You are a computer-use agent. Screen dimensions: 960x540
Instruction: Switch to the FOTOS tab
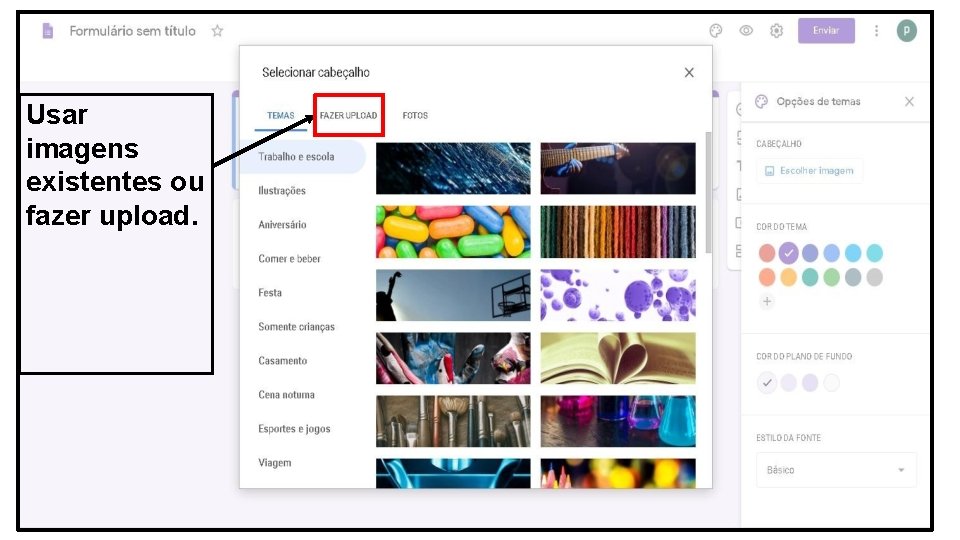(415, 115)
